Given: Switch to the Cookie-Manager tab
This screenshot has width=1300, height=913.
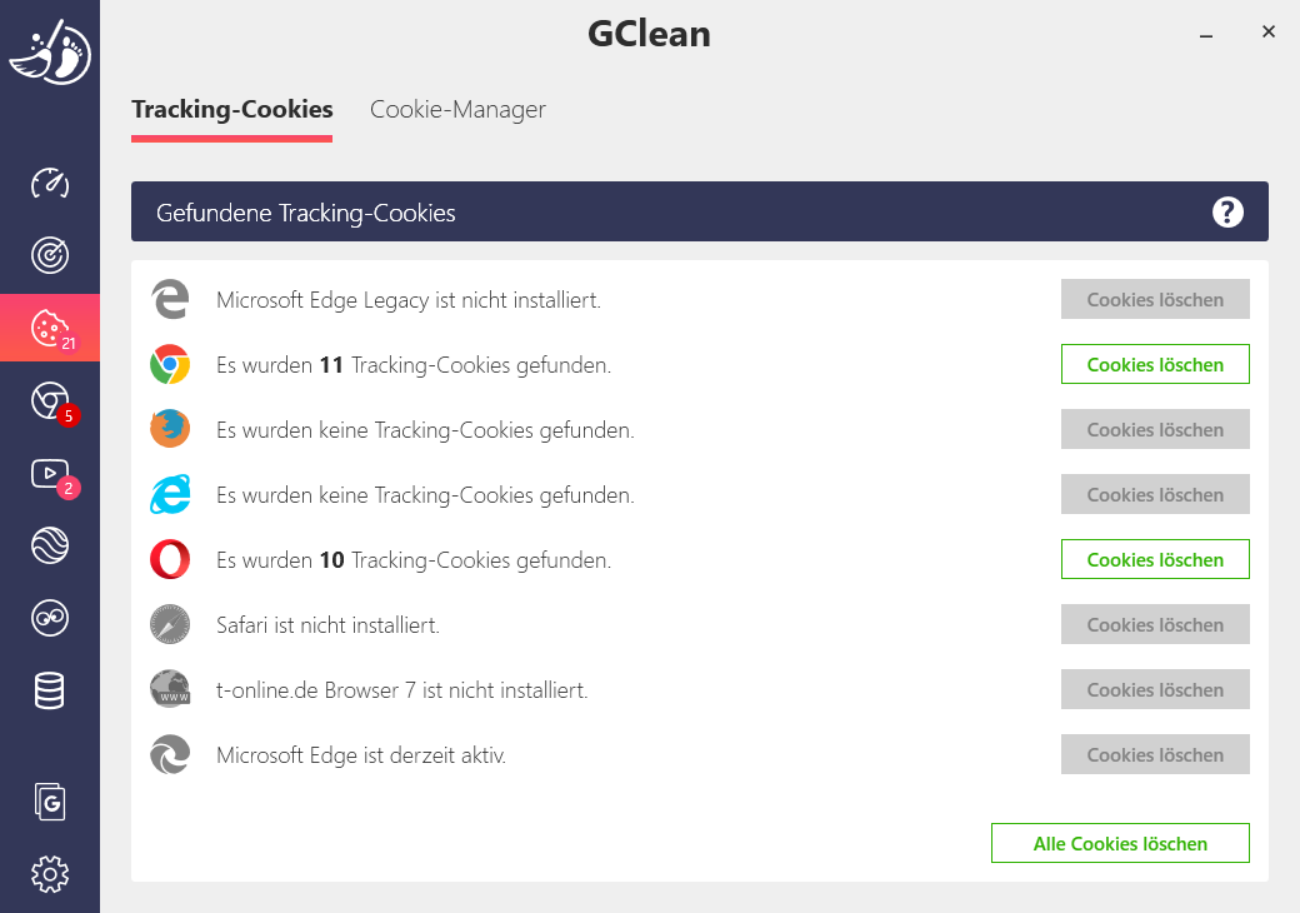Looking at the screenshot, I should pyautogui.click(x=458, y=109).
